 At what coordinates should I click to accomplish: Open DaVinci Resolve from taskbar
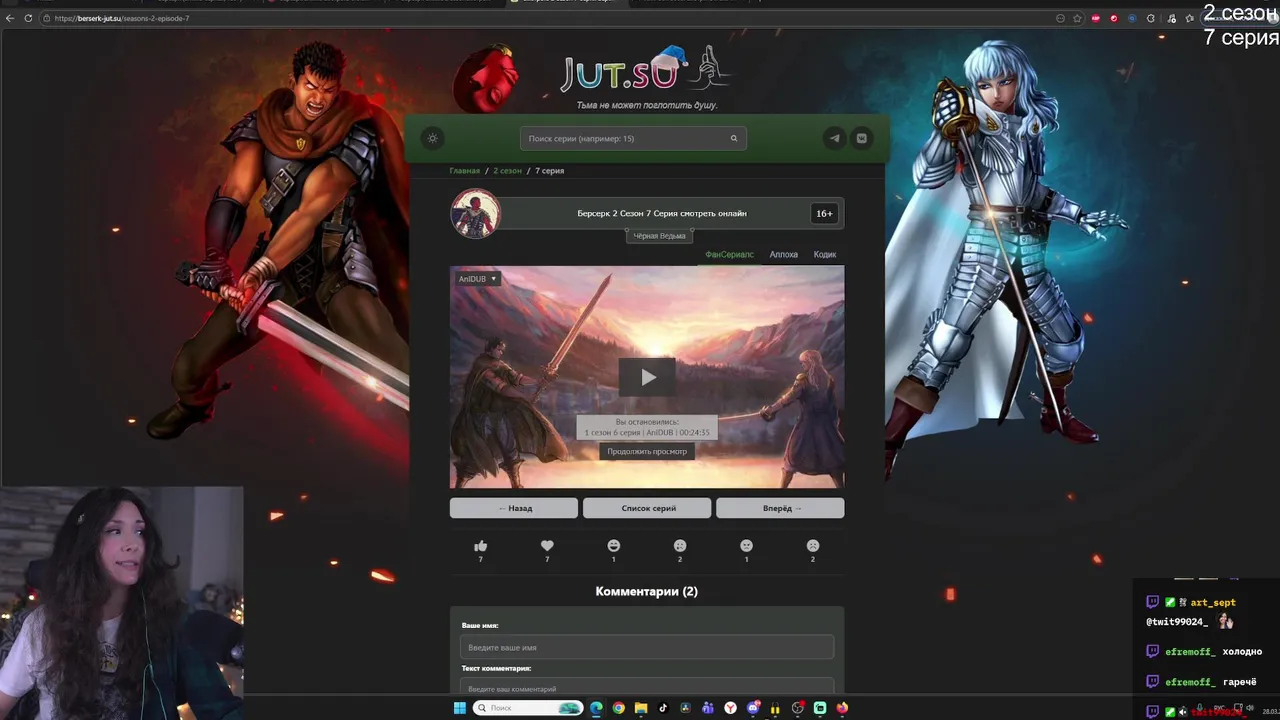tap(685, 708)
